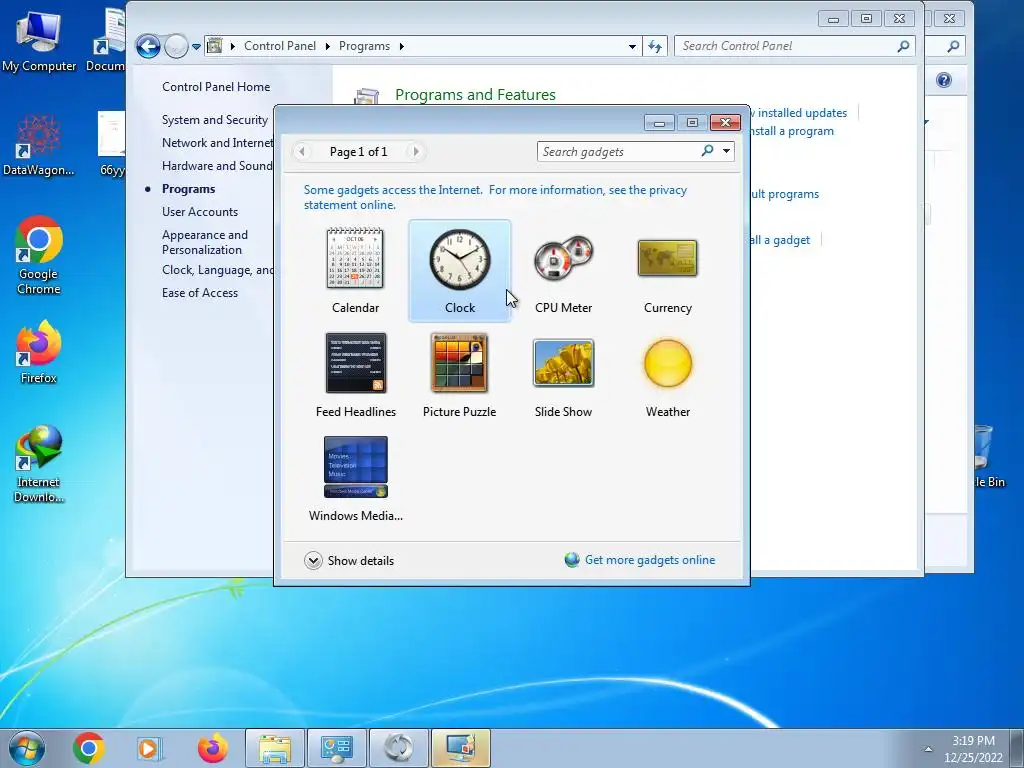Screen dimensions: 1024x768
Task: Select the Currency gadget icon
Action: coord(667,258)
